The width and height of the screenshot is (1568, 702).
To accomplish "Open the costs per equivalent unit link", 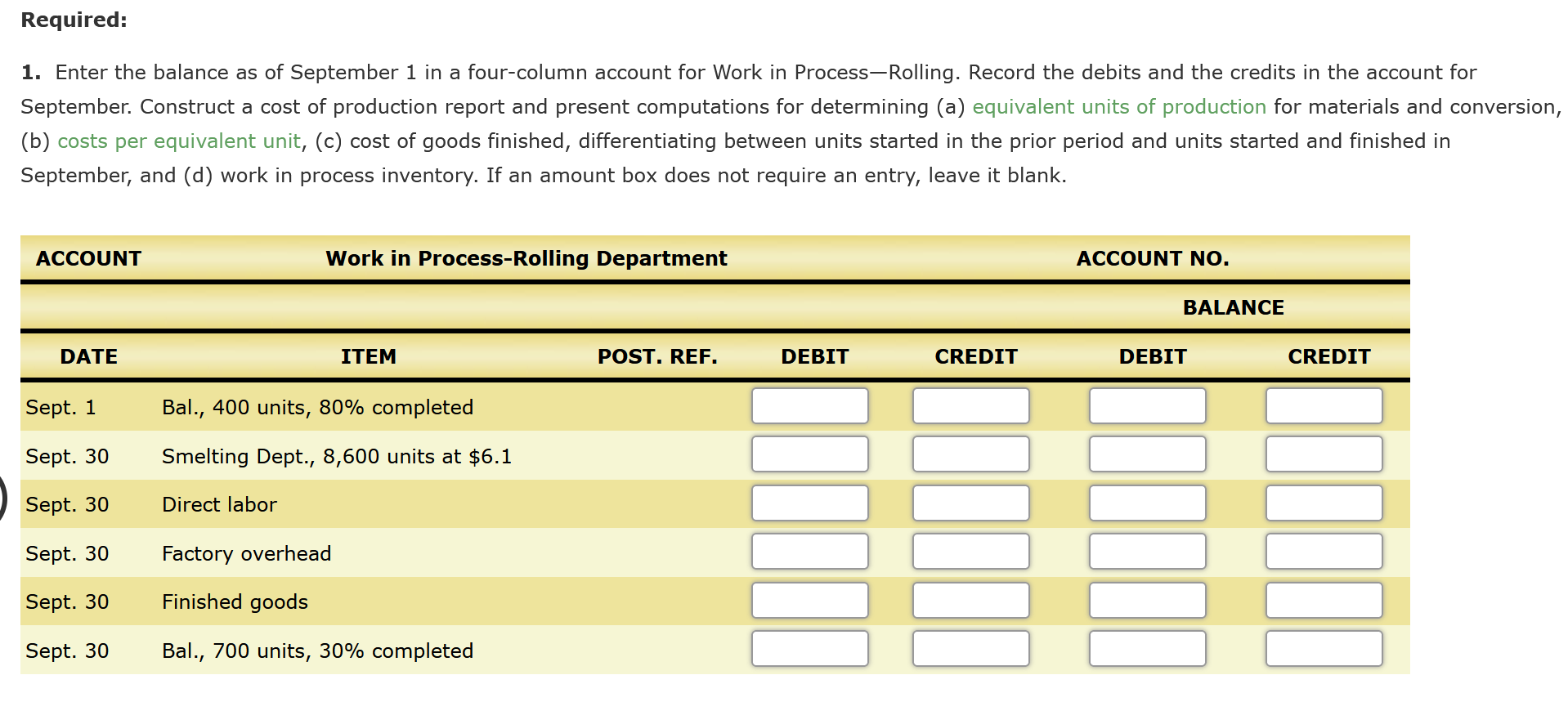I will [178, 141].
